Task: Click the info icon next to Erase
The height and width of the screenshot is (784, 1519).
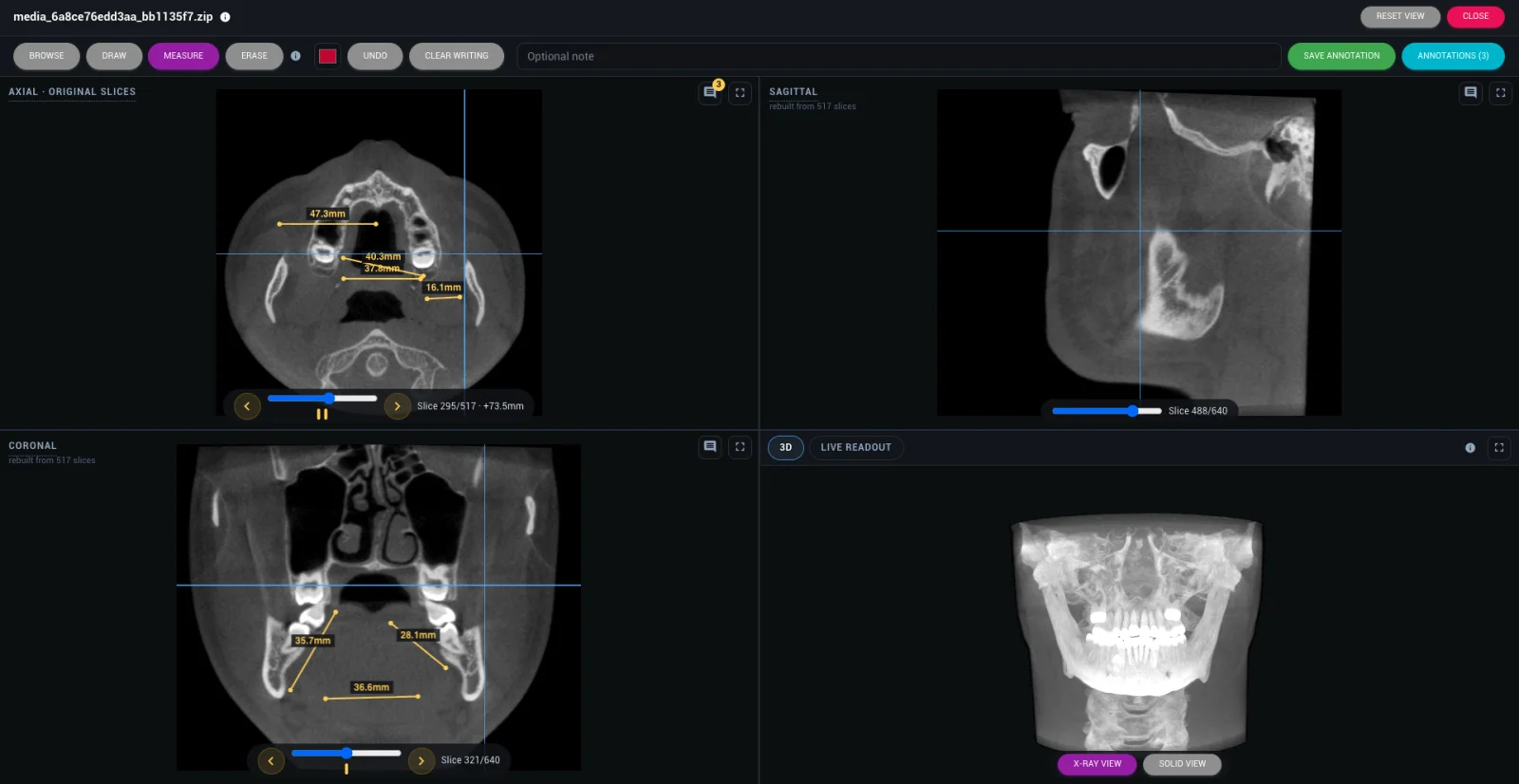Action: point(296,56)
